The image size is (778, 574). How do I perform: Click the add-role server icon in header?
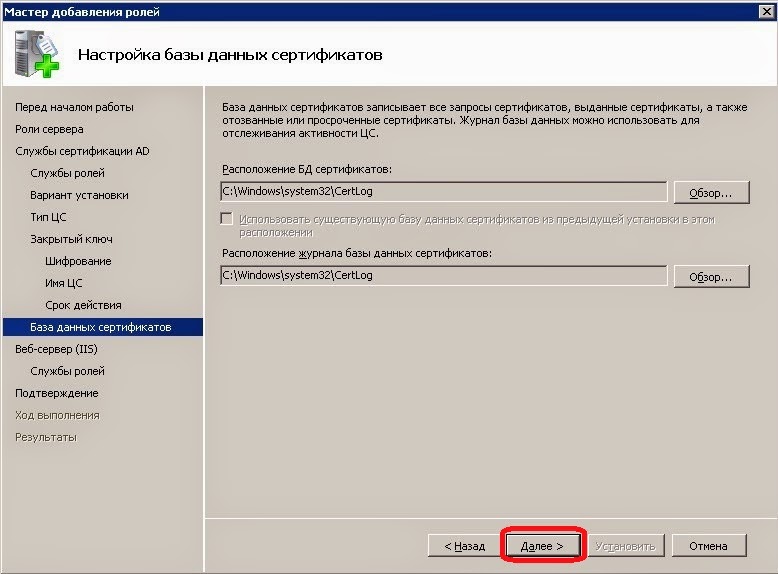[x=36, y=54]
